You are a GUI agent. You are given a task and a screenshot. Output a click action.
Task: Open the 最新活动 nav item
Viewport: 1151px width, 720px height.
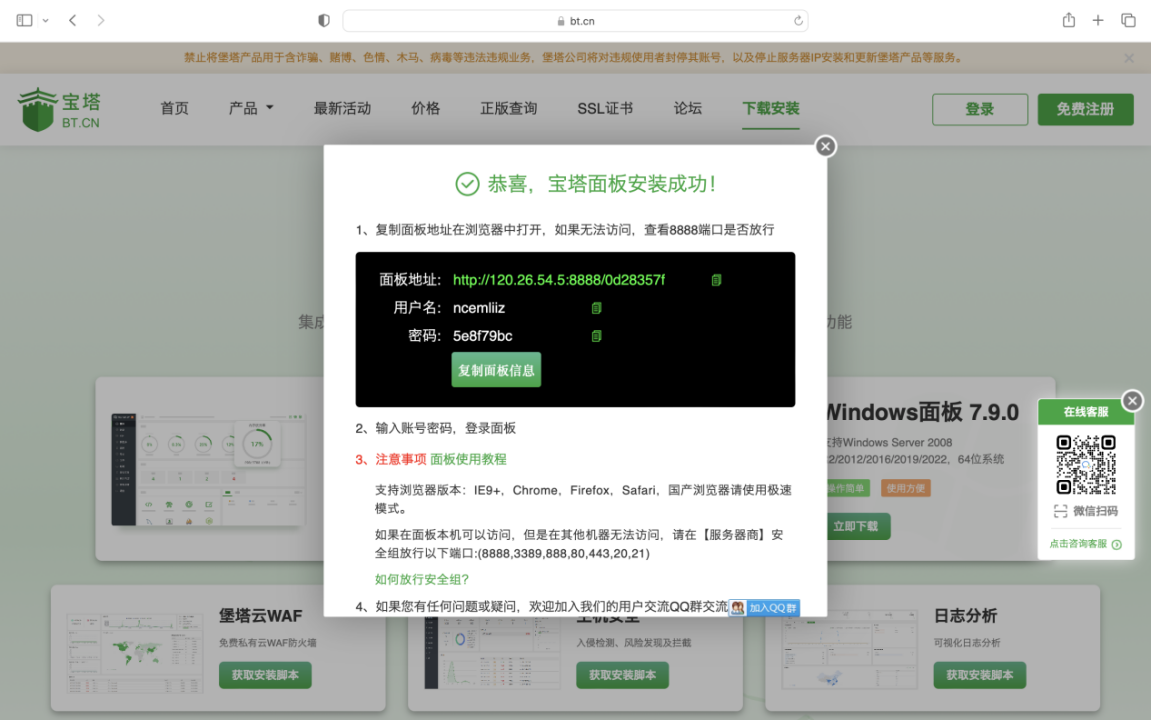[x=342, y=109]
